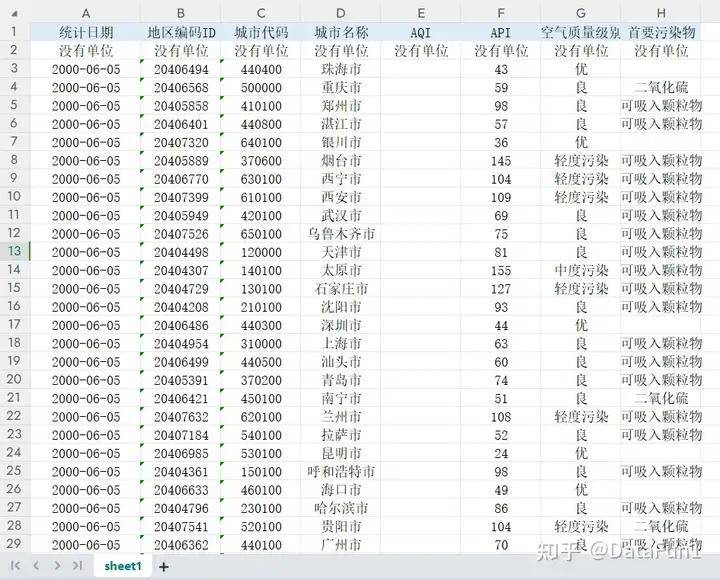720x580 pixels.
Task: Go to the first sheet navigation arrow
Action: (15, 565)
